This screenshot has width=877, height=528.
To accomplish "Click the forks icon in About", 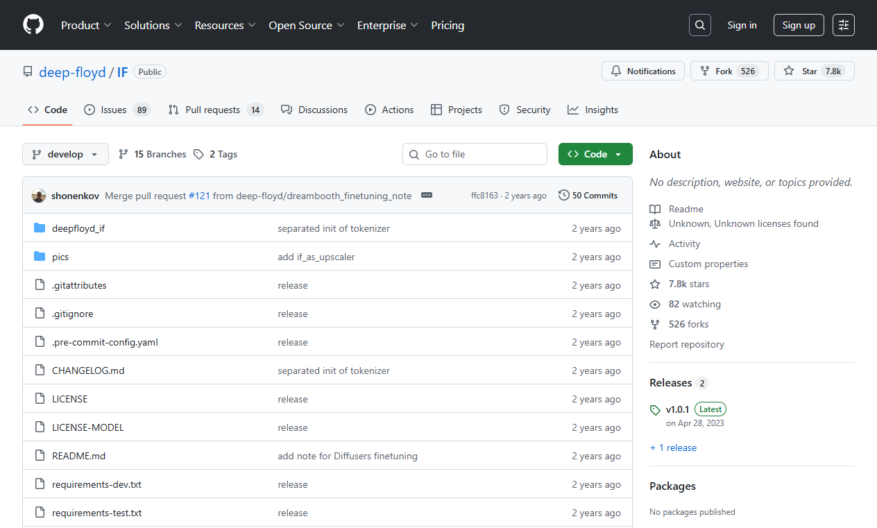I will 655,324.
